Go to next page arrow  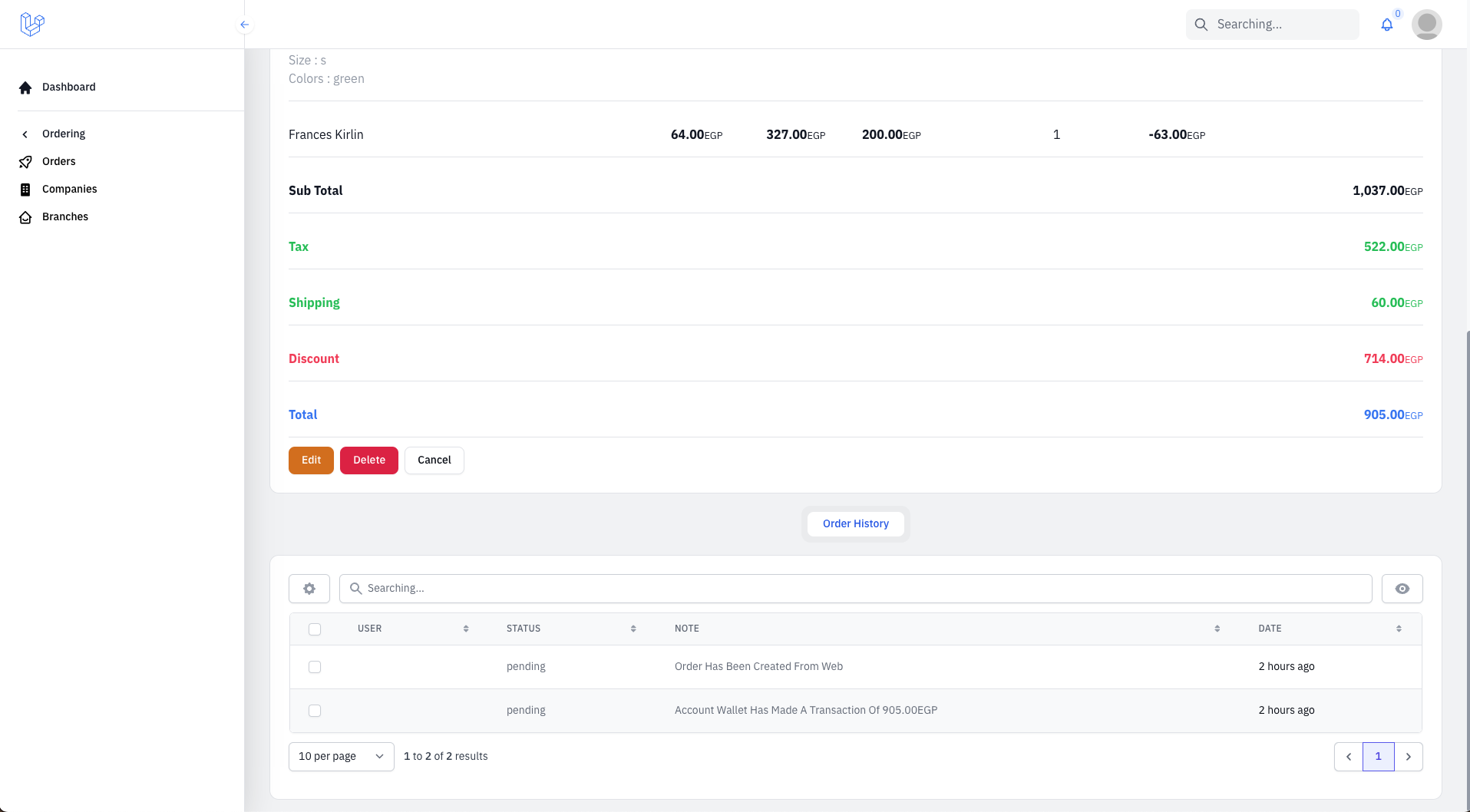(x=1409, y=757)
